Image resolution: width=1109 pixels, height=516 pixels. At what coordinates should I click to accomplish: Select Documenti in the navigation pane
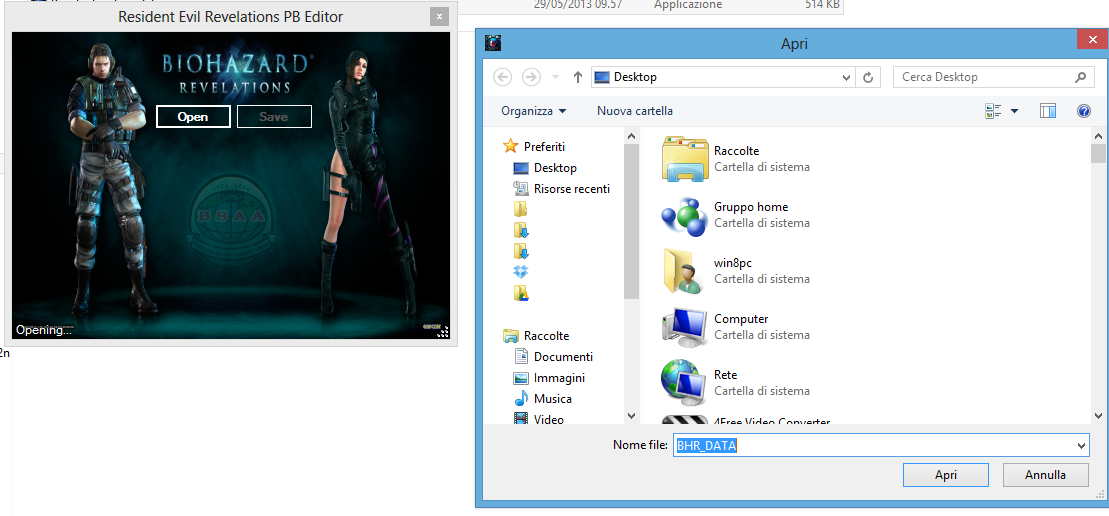562,357
